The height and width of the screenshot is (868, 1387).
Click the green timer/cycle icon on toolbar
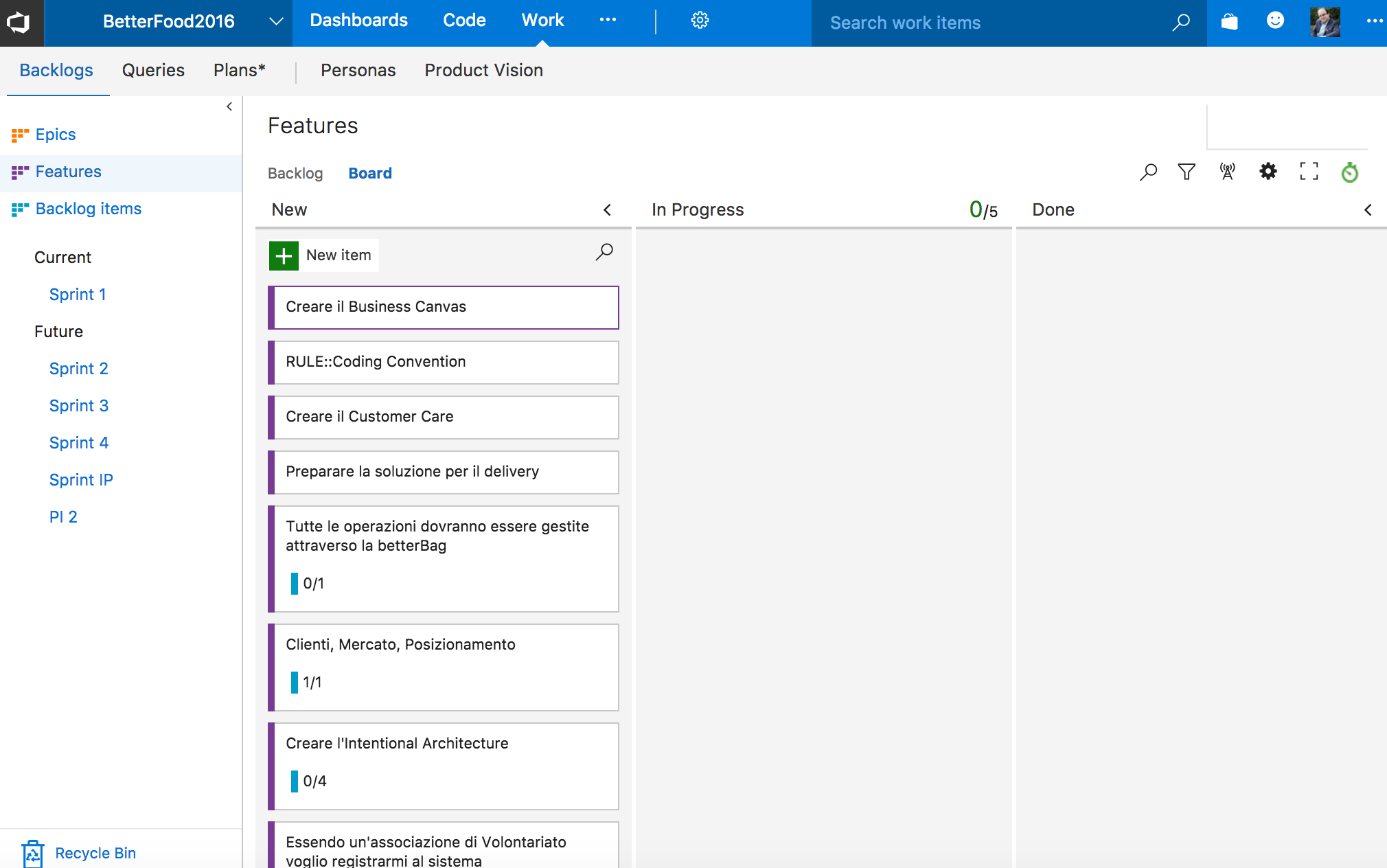pos(1349,172)
